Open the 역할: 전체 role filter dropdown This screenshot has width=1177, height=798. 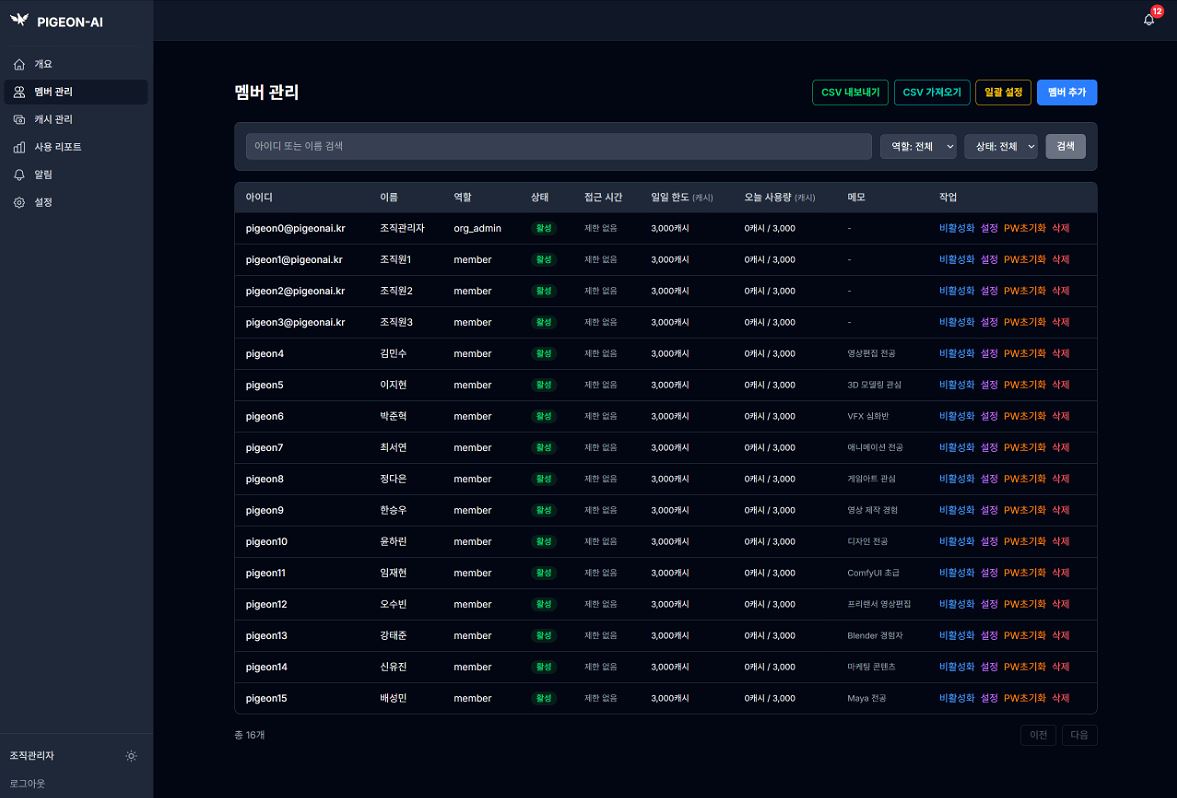pos(917,146)
